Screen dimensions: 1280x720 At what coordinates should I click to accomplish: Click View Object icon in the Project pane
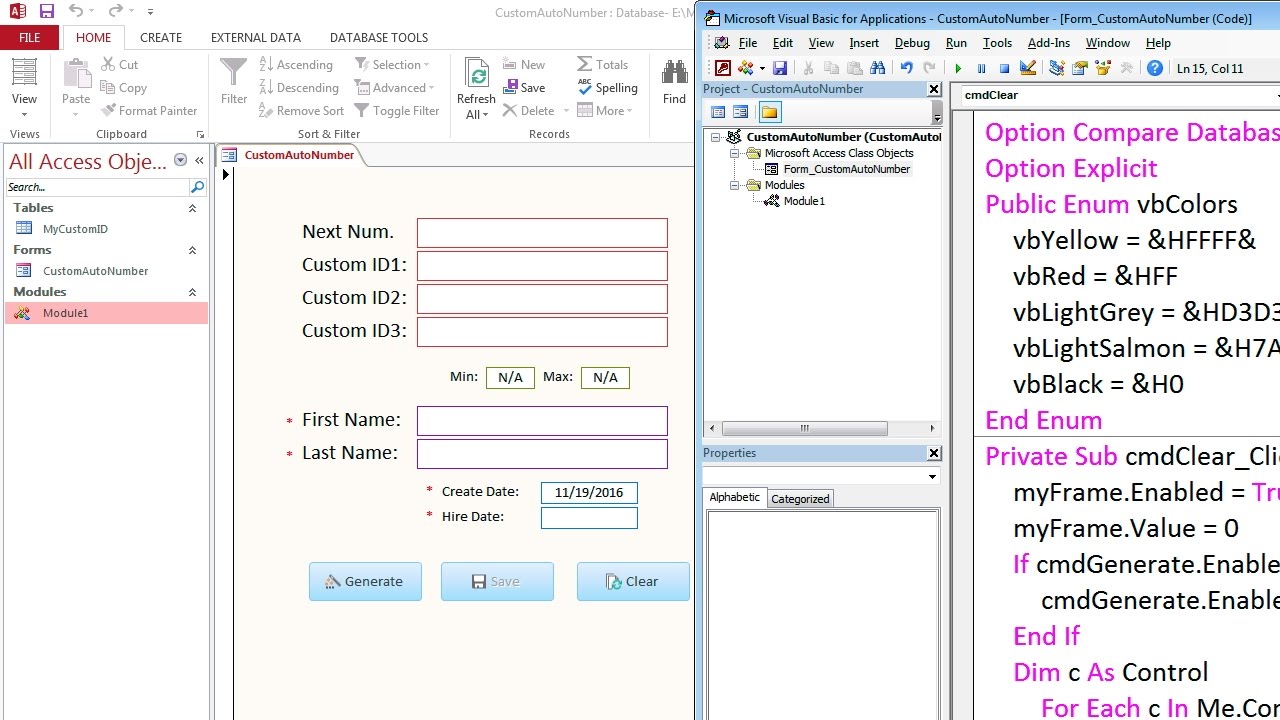pyautogui.click(x=741, y=112)
